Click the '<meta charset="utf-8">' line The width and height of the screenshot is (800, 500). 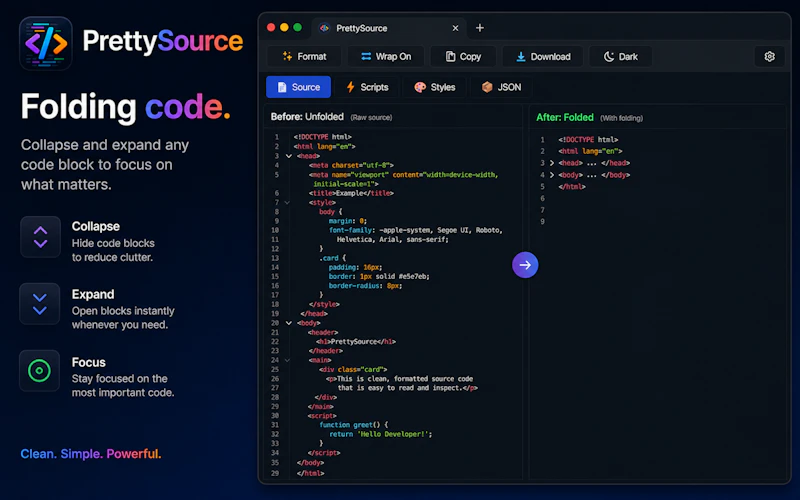pyautogui.click(x=351, y=165)
